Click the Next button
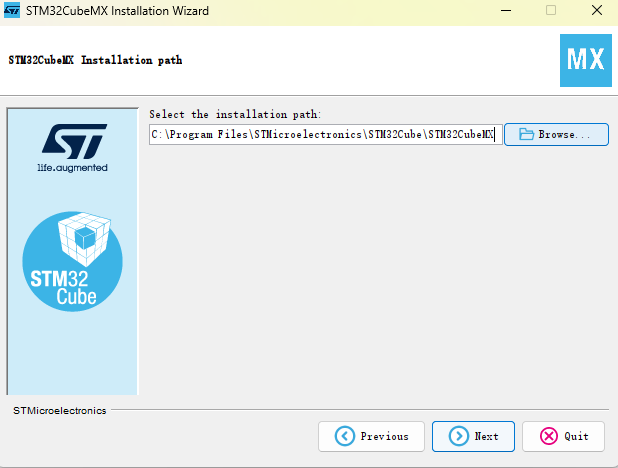The width and height of the screenshot is (618, 468). click(473, 436)
